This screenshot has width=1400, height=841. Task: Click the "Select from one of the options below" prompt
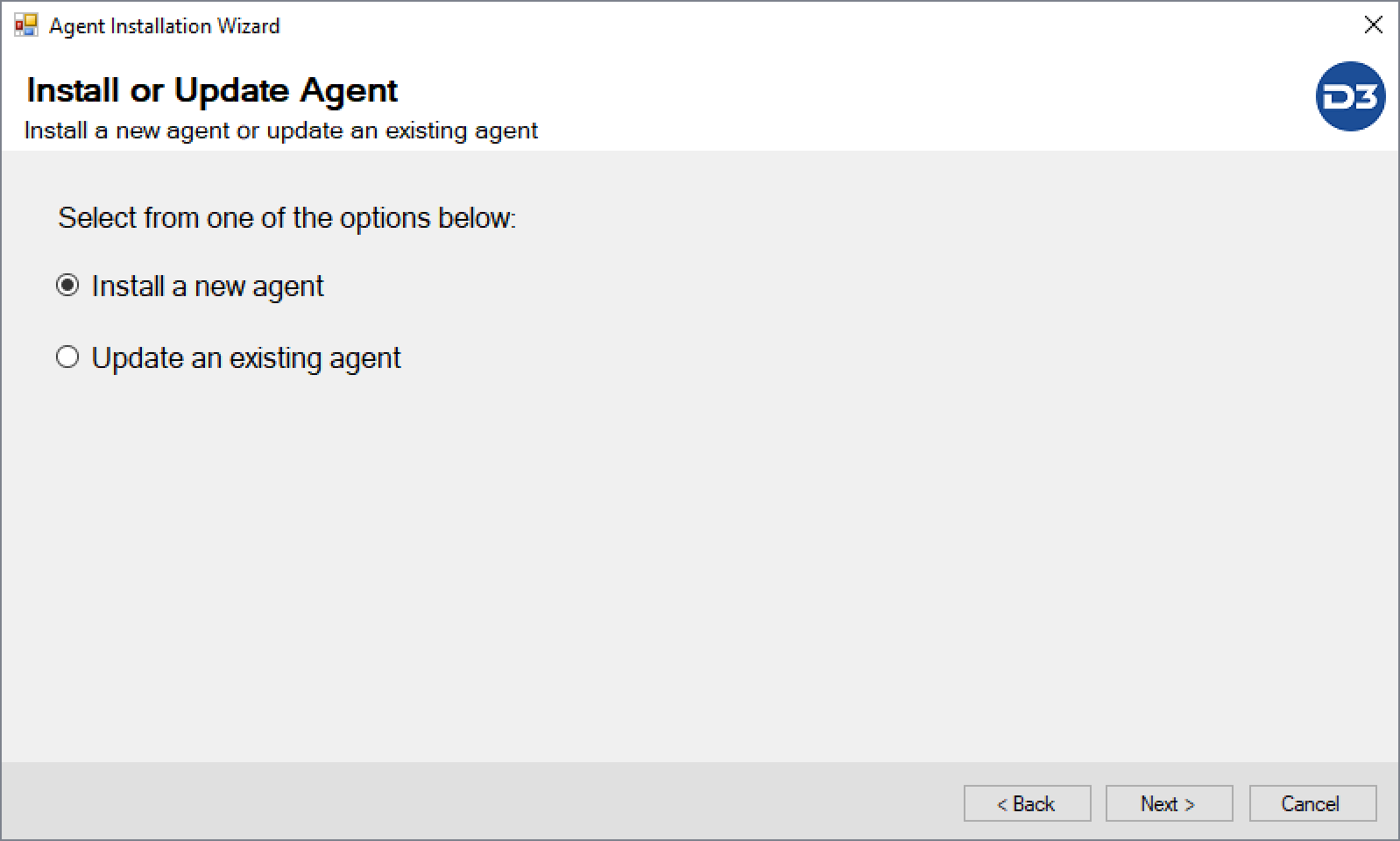(x=287, y=218)
